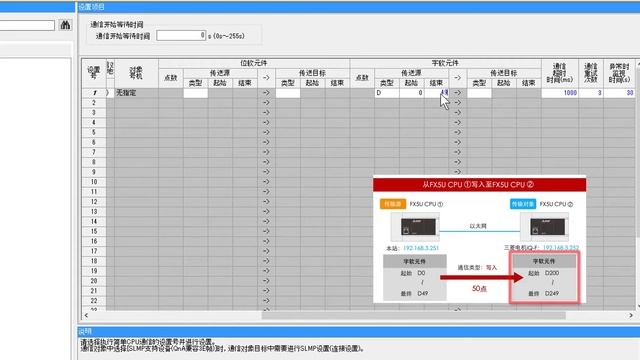
Task: Click the 位软元件 column group header
Action: pyautogui.click(x=254, y=63)
